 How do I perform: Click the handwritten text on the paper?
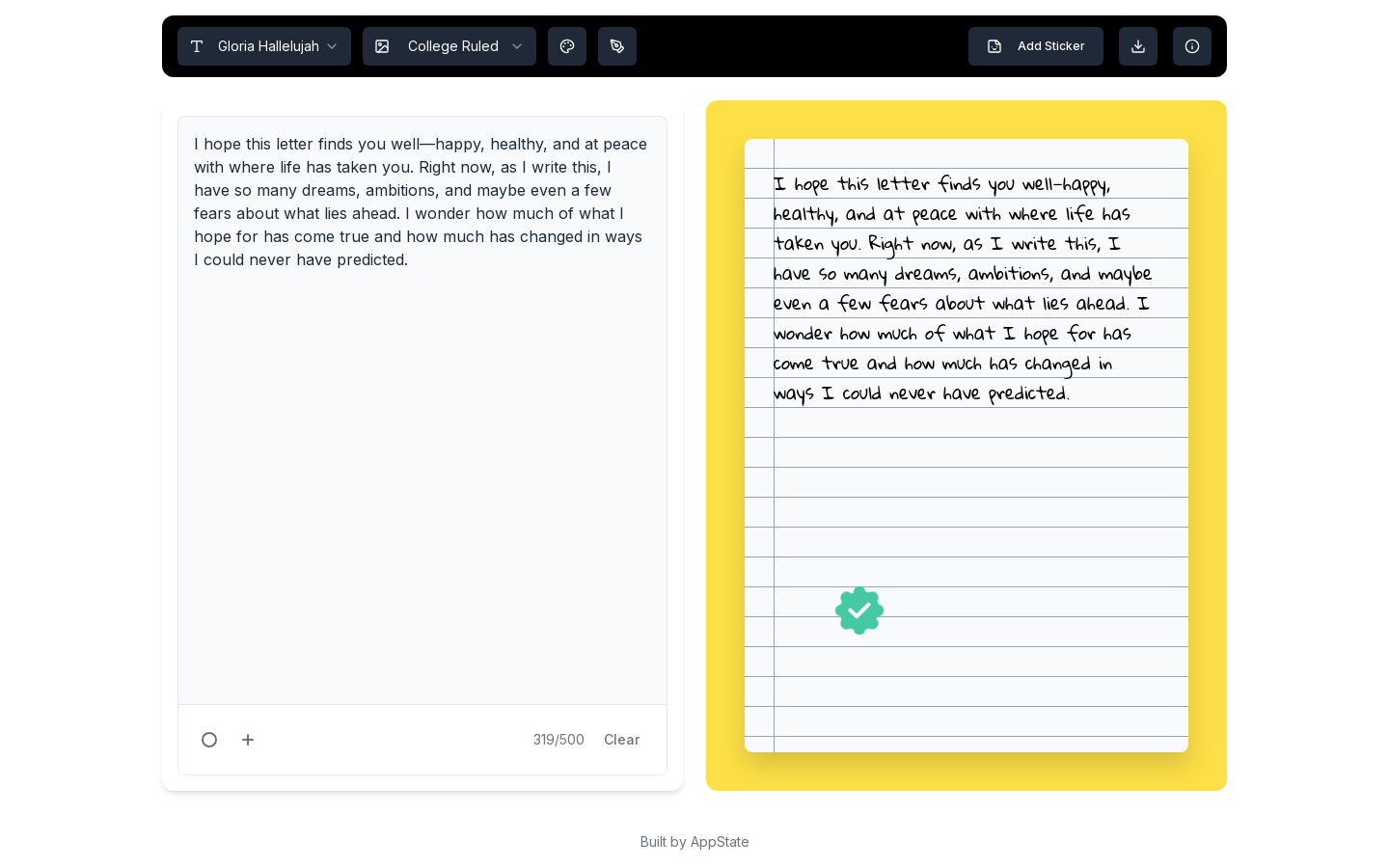tap(963, 288)
